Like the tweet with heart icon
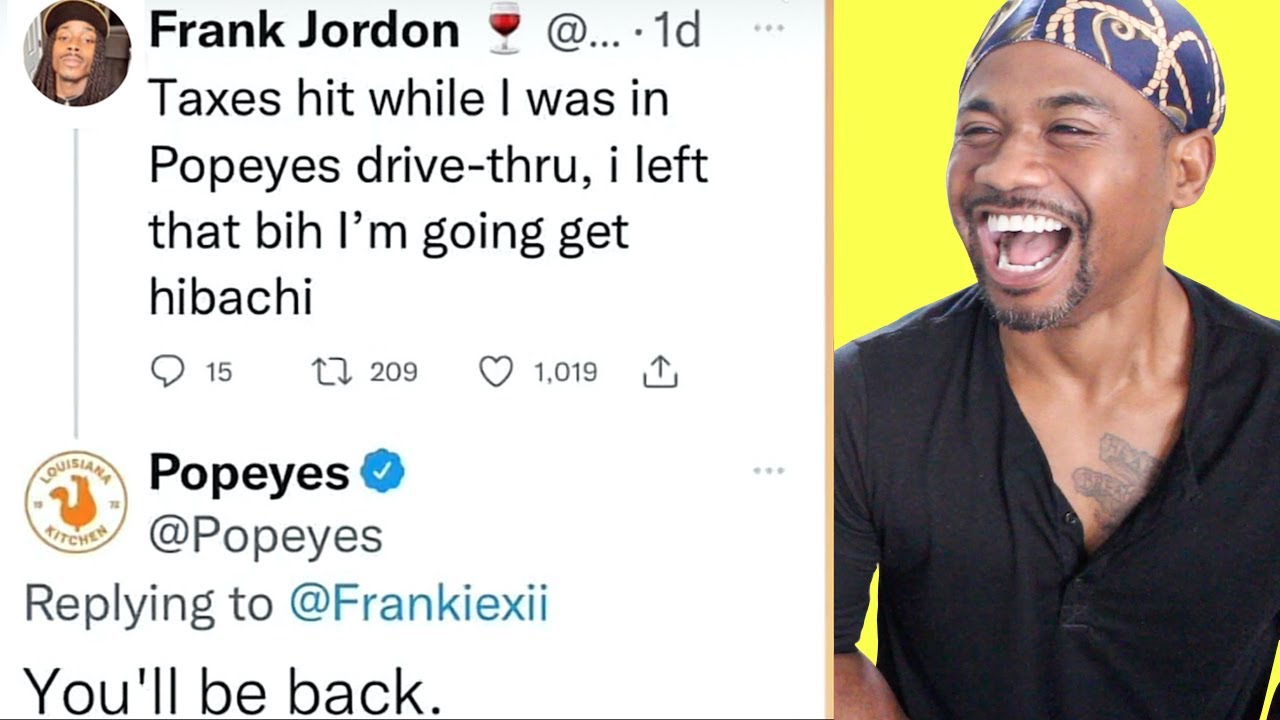Viewport: 1280px width, 720px height. tap(496, 372)
